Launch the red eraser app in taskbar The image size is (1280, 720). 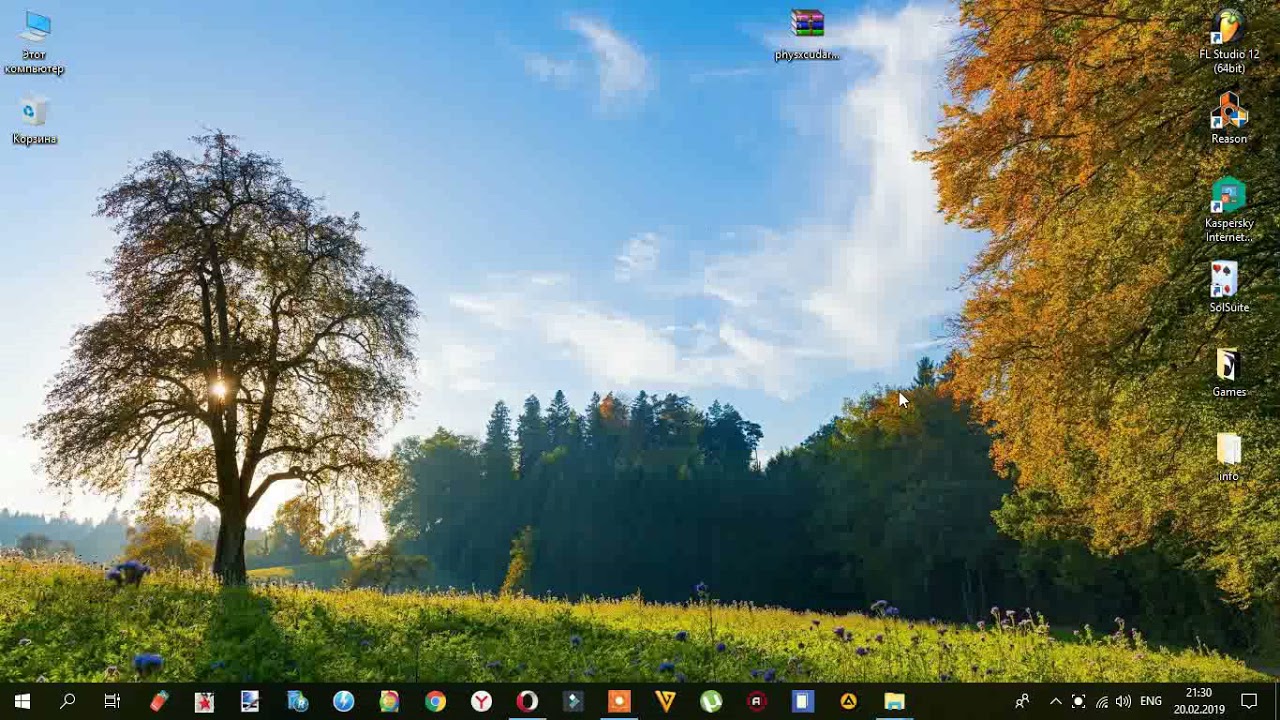(159, 702)
